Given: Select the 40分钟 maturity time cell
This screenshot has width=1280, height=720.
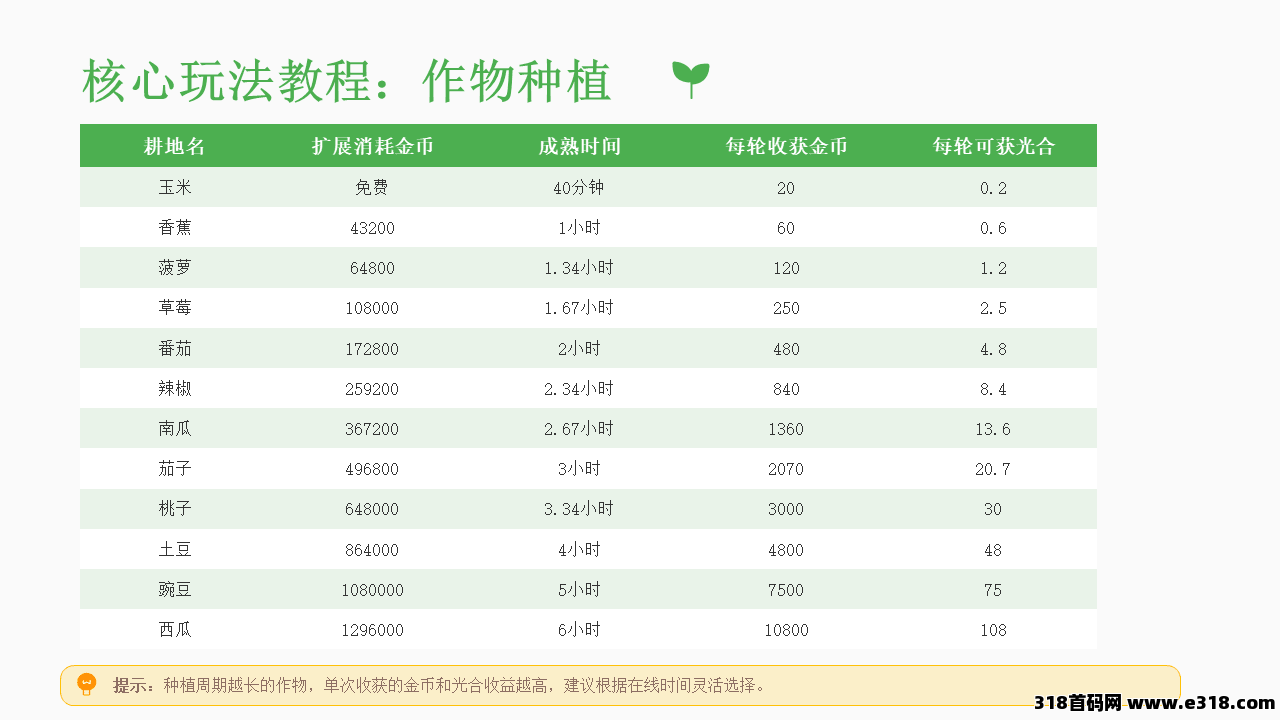Looking at the screenshot, I should tap(579, 188).
